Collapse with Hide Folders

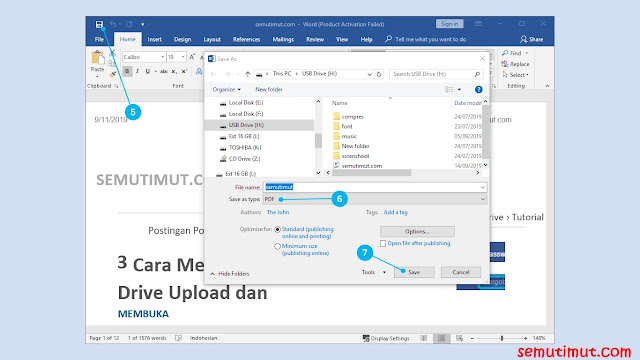(230, 274)
